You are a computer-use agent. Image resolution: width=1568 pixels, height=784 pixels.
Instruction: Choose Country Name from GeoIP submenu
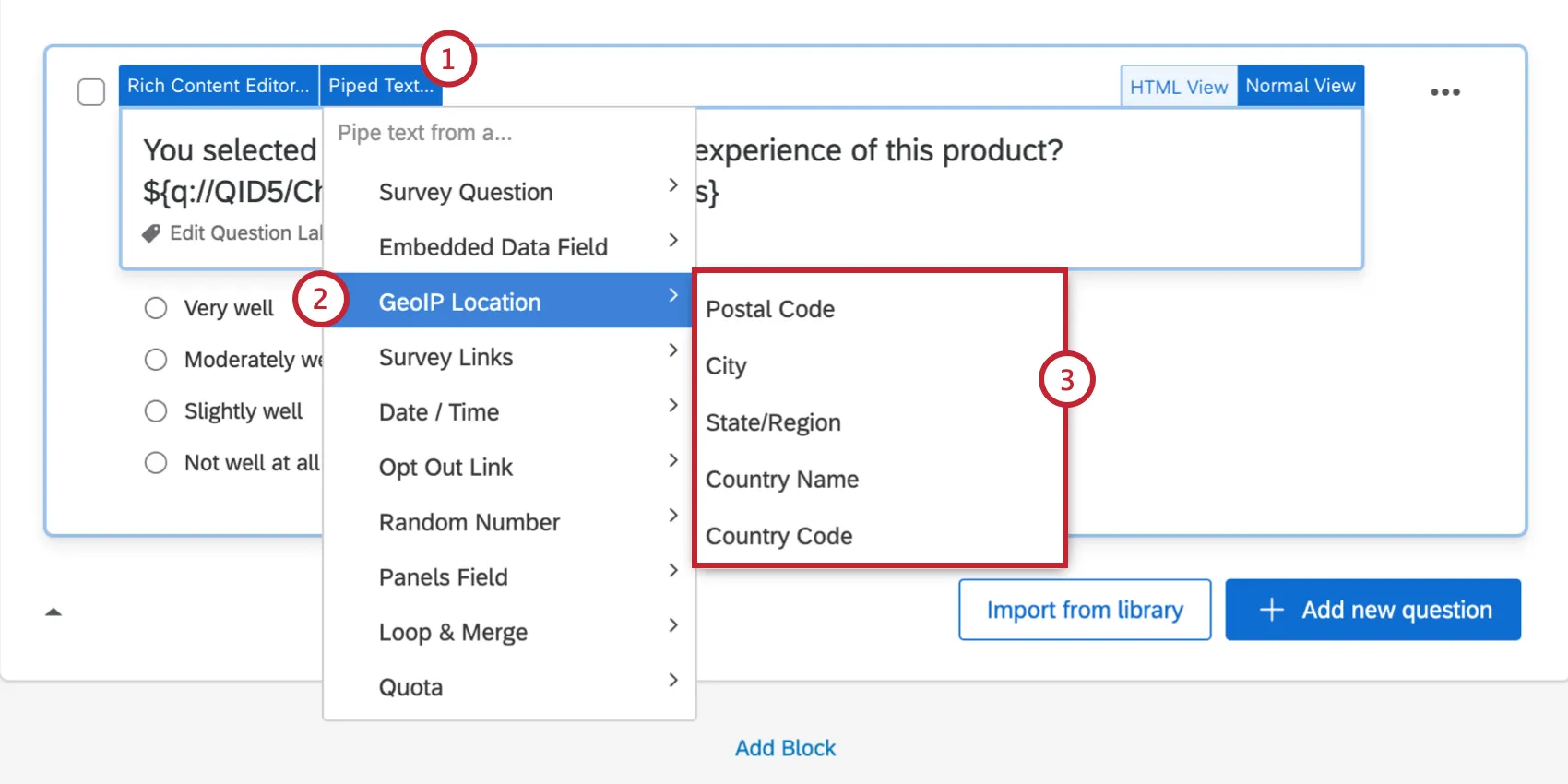click(782, 480)
